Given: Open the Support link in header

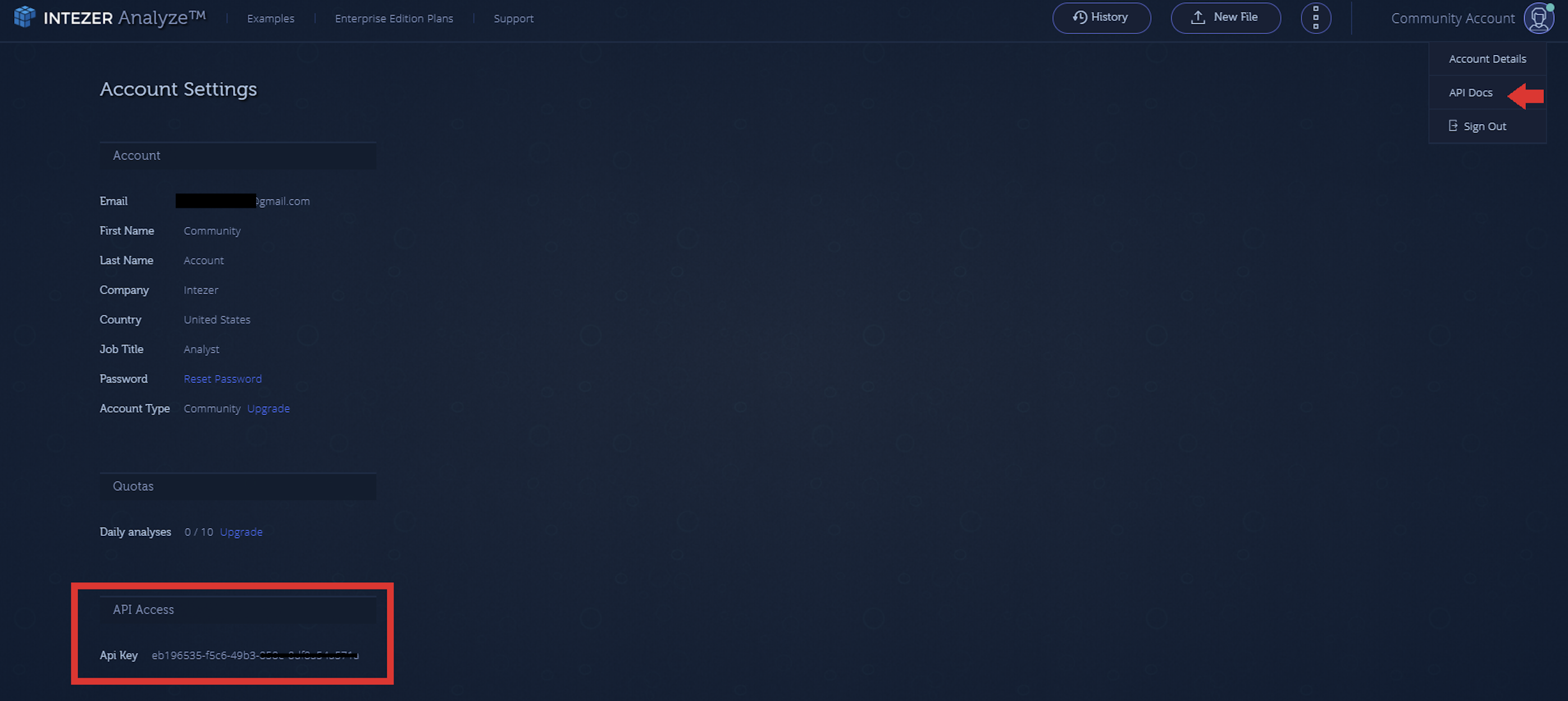Looking at the screenshot, I should coord(513,19).
